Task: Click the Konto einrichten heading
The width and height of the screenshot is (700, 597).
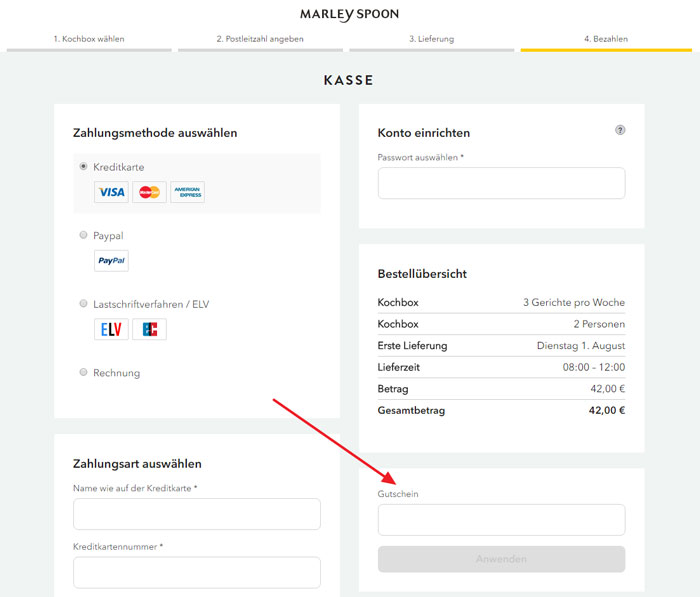Action: tap(424, 133)
